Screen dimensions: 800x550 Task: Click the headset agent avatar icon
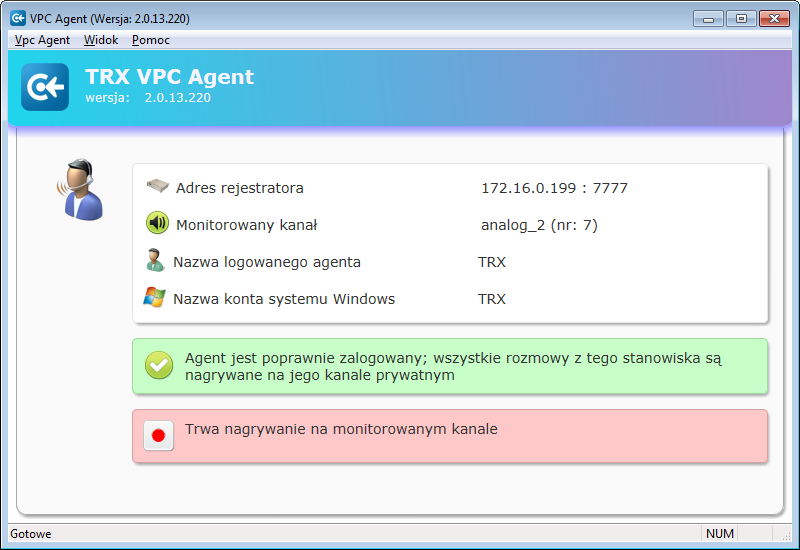tap(81, 189)
